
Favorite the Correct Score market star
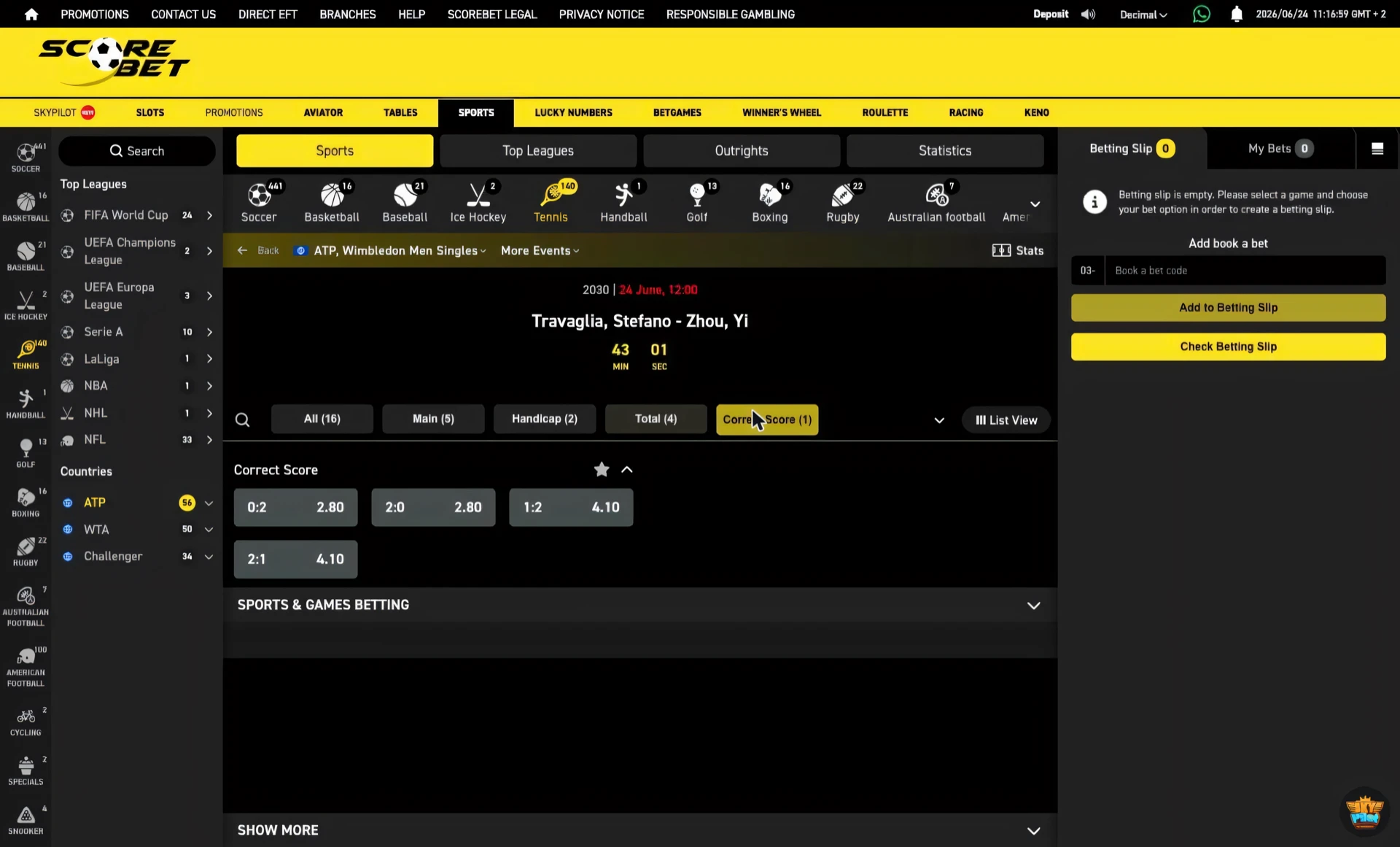pyautogui.click(x=601, y=469)
